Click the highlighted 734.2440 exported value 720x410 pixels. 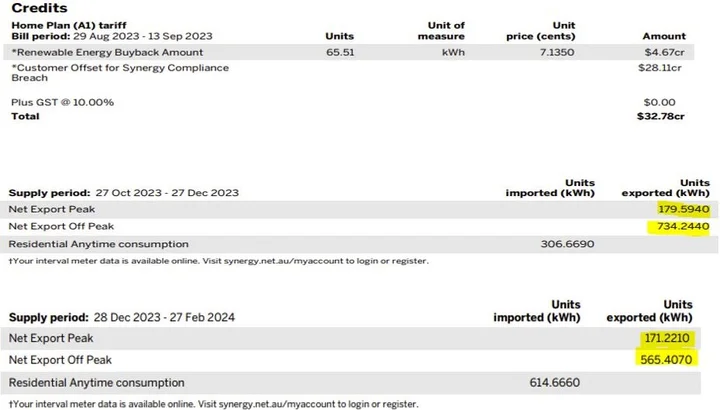click(x=681, y=226)
